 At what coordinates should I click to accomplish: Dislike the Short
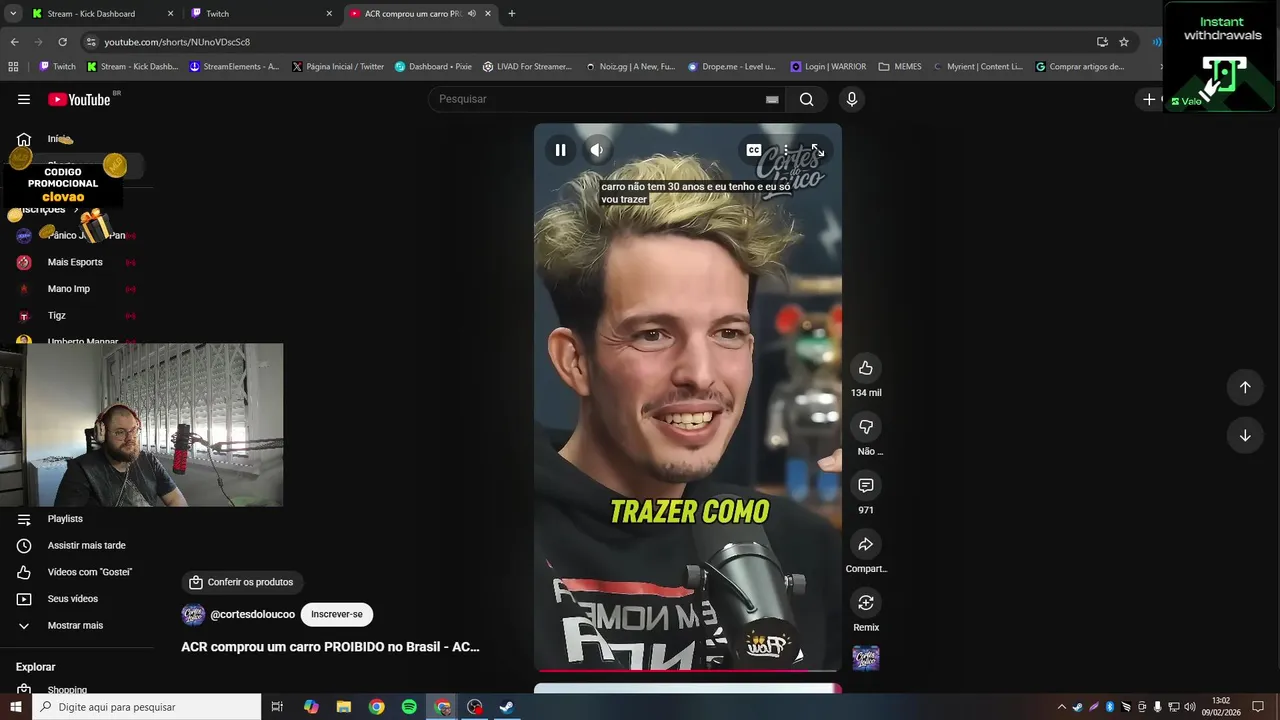866,427
